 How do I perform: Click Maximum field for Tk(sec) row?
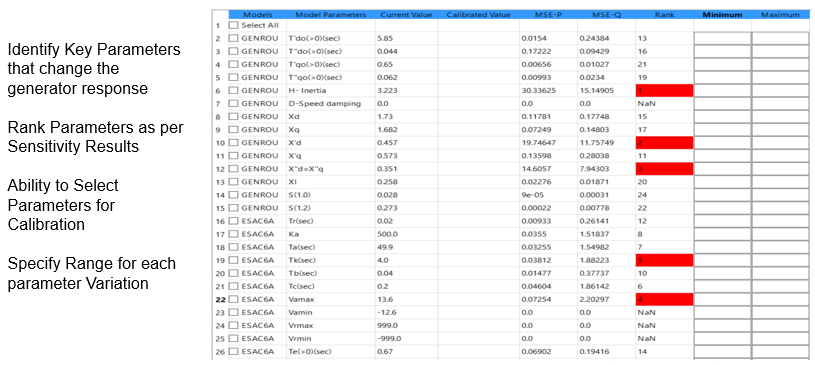pyautogui.click(x=781, y=260)
